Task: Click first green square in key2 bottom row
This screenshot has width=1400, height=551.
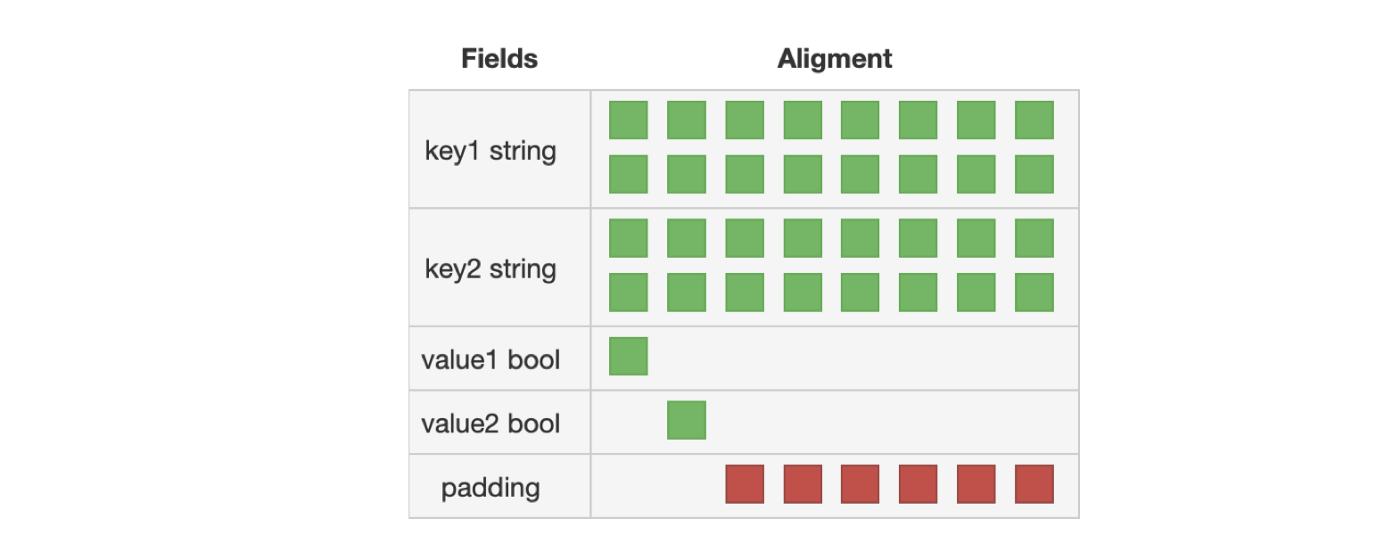Action: (x=628, y=292)
